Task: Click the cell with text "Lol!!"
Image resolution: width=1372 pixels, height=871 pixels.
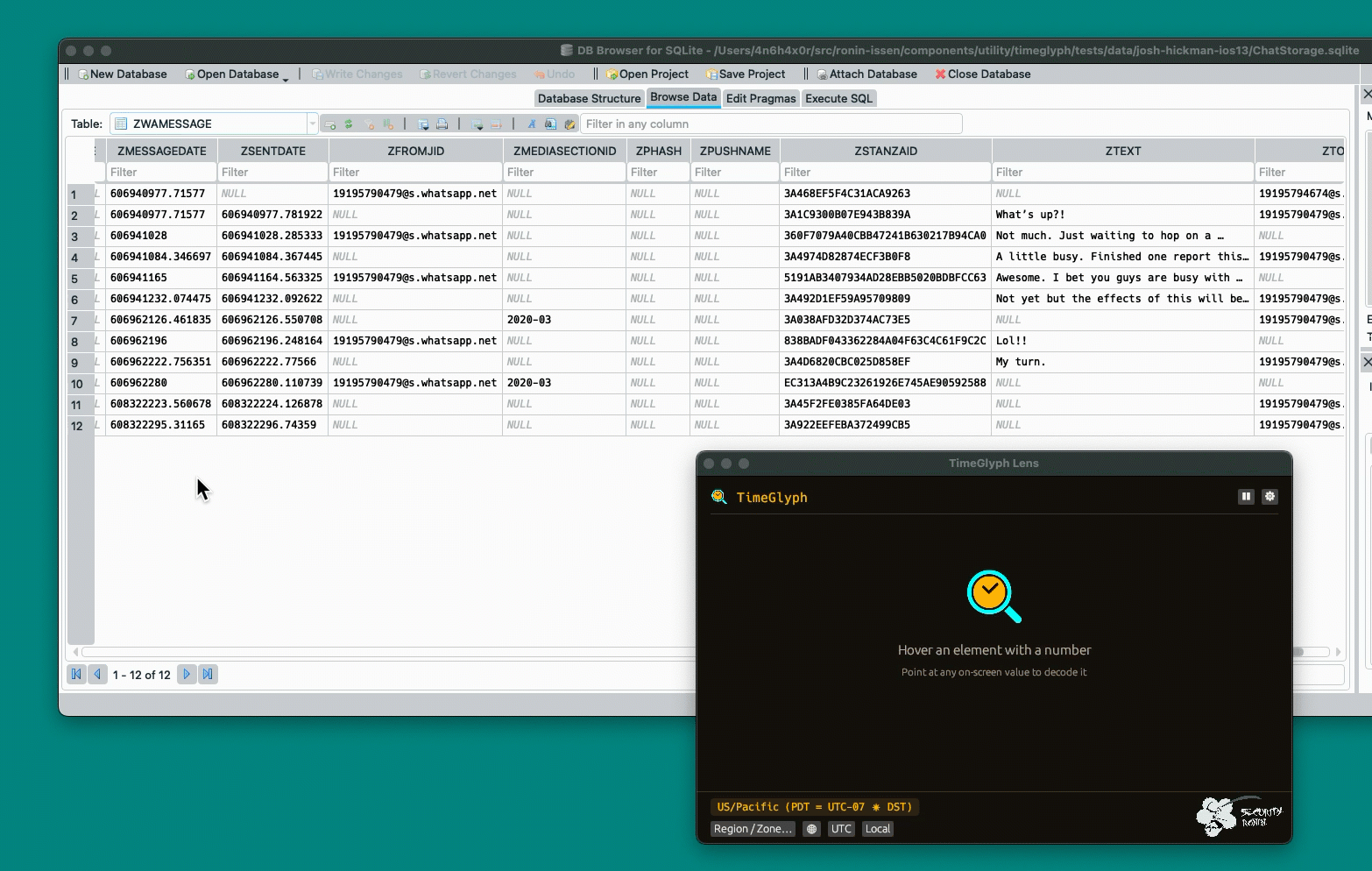Action: click(x=1123, y=341)
